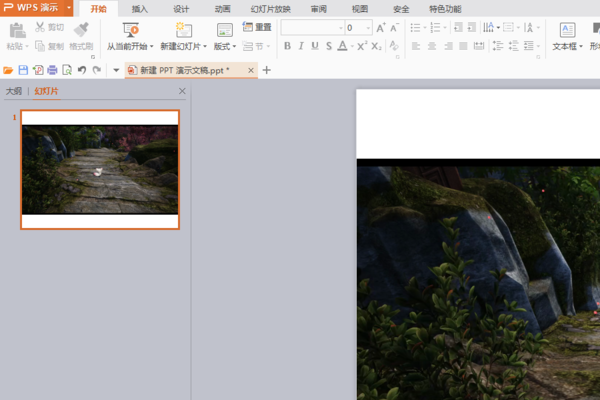Click the text direction icon
This screenshot has width=600, height=400.
point(488,27)
